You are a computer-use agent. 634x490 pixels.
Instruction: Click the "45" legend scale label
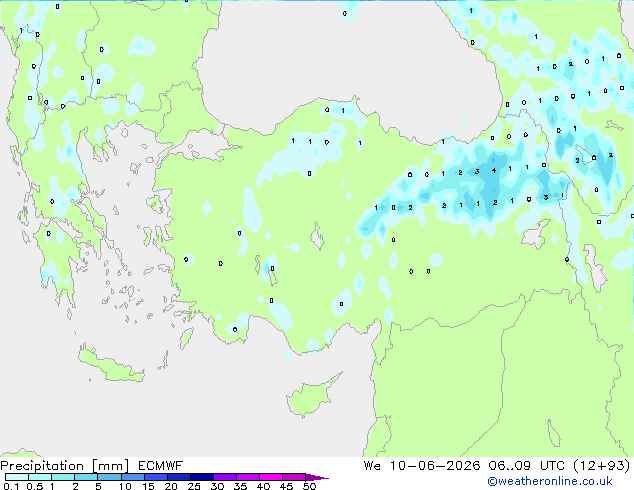point(286,486)
